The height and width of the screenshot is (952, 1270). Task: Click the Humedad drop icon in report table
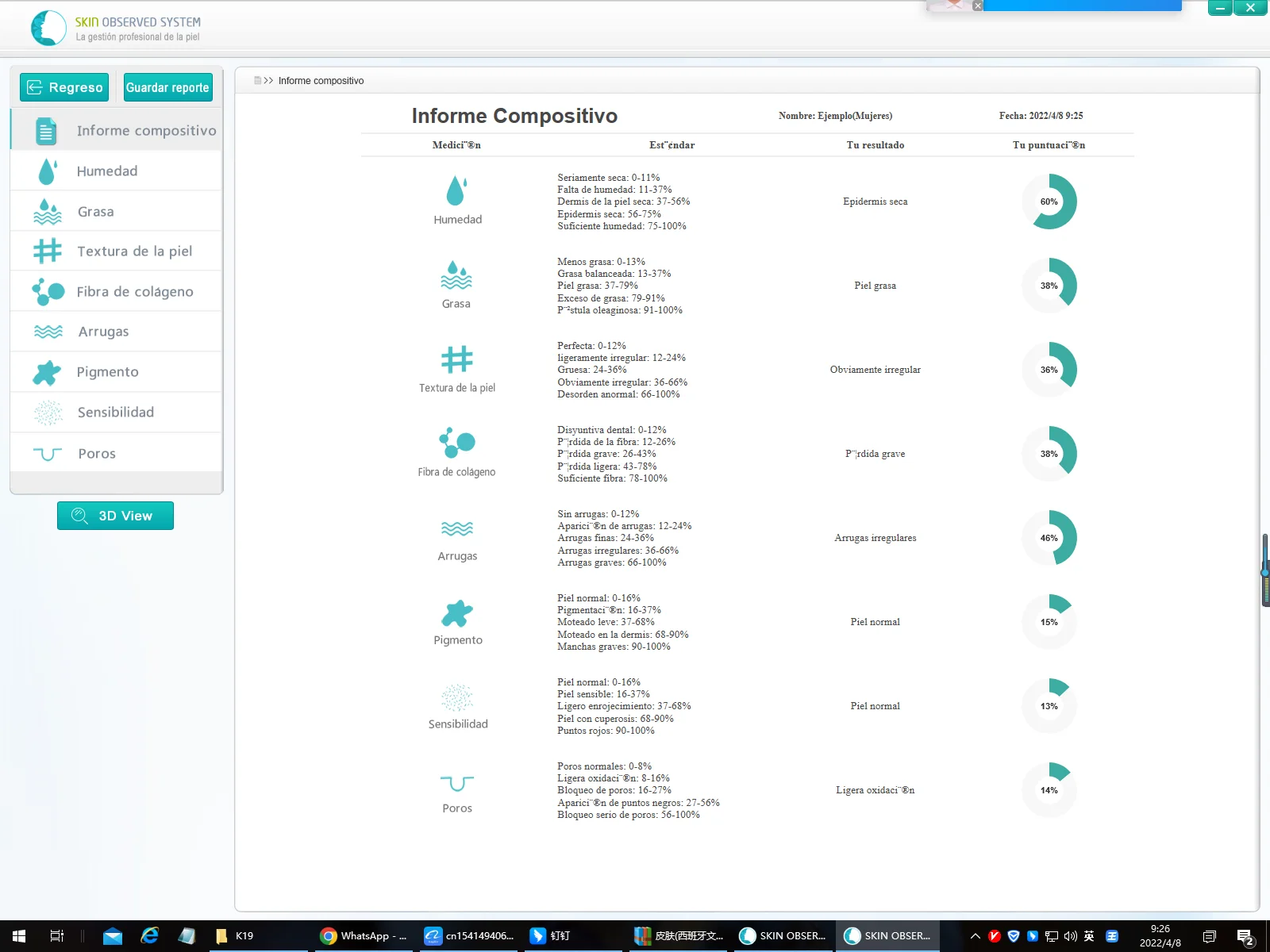pos(456,191)
